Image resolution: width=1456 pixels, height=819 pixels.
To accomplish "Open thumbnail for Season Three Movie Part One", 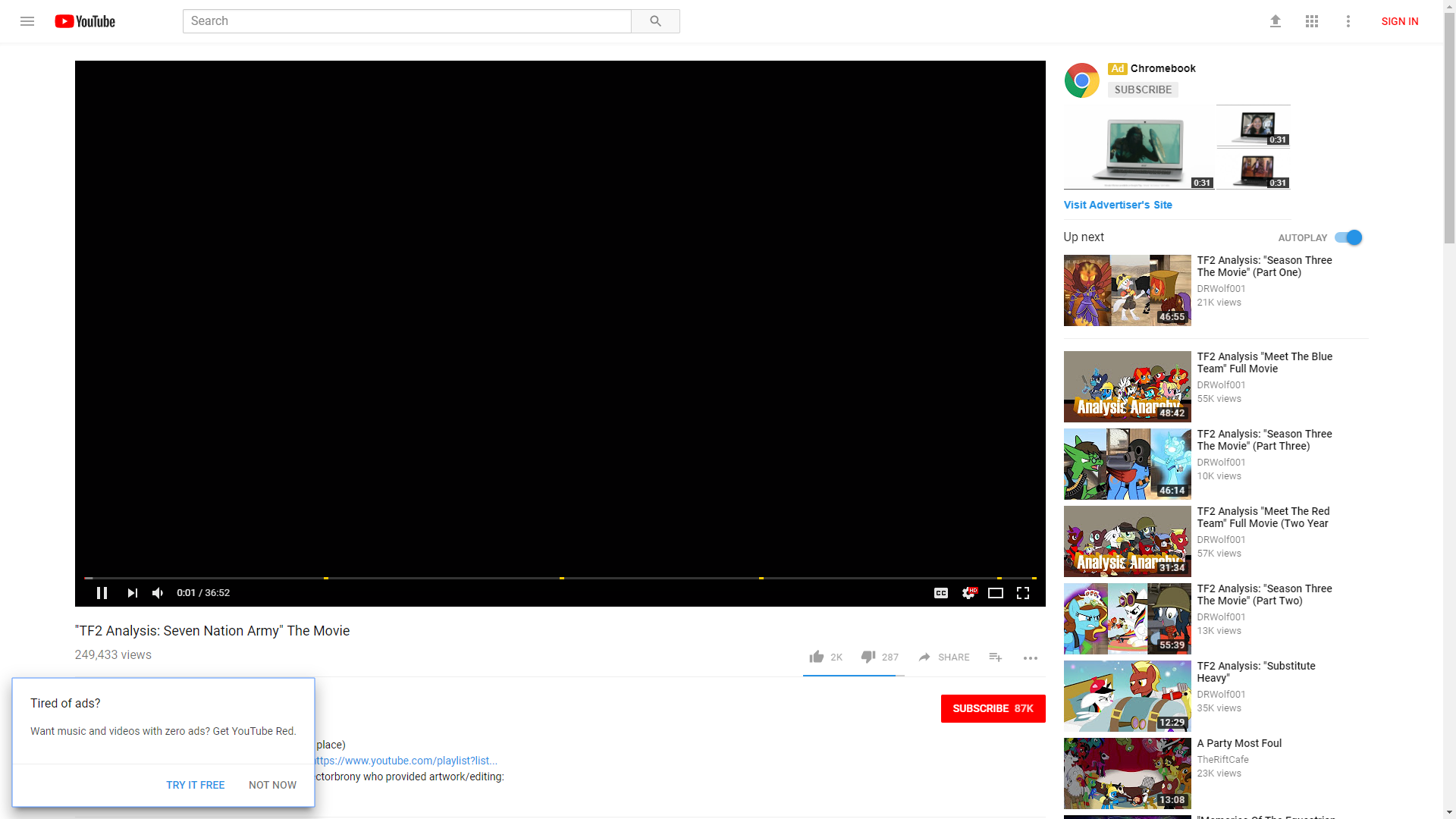I will point(1128,290).
